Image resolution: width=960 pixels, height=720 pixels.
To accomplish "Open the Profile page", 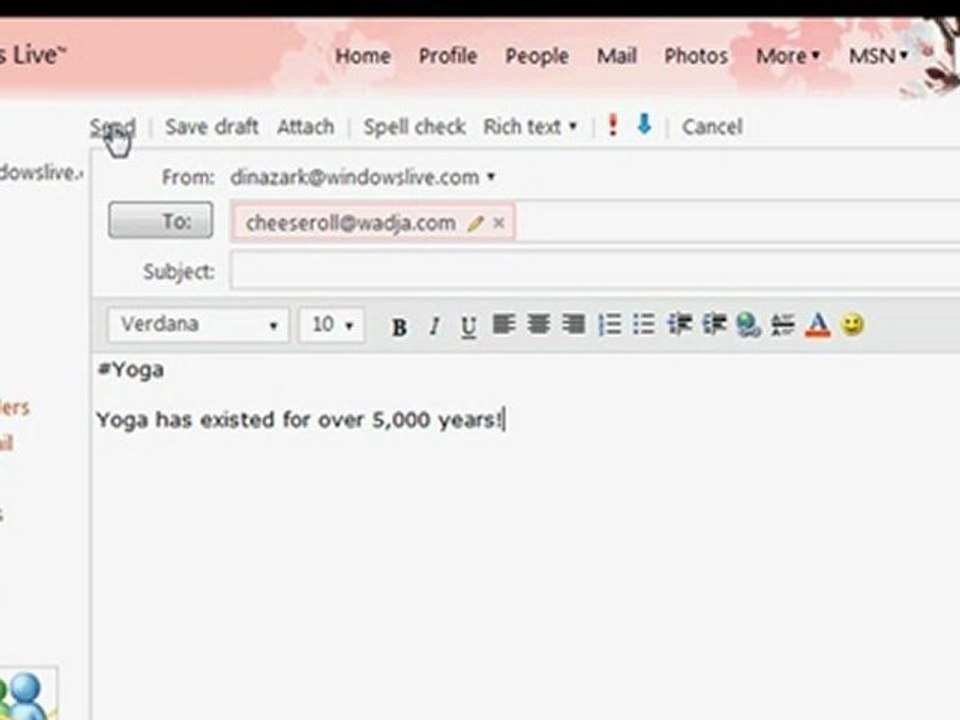I will (448, 56).
